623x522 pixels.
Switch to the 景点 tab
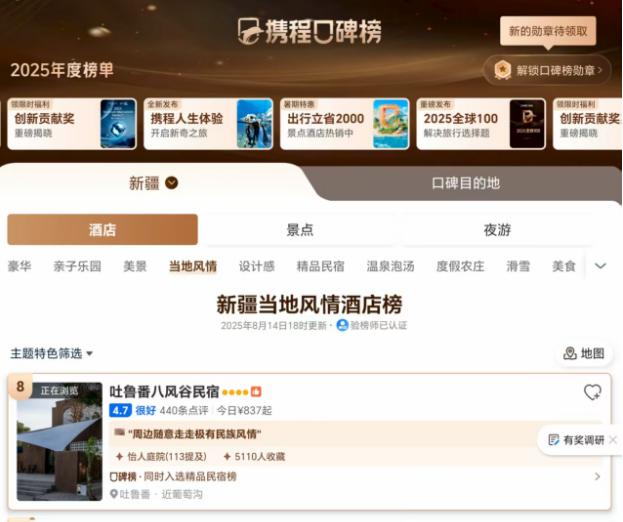[x=300, y=230]
